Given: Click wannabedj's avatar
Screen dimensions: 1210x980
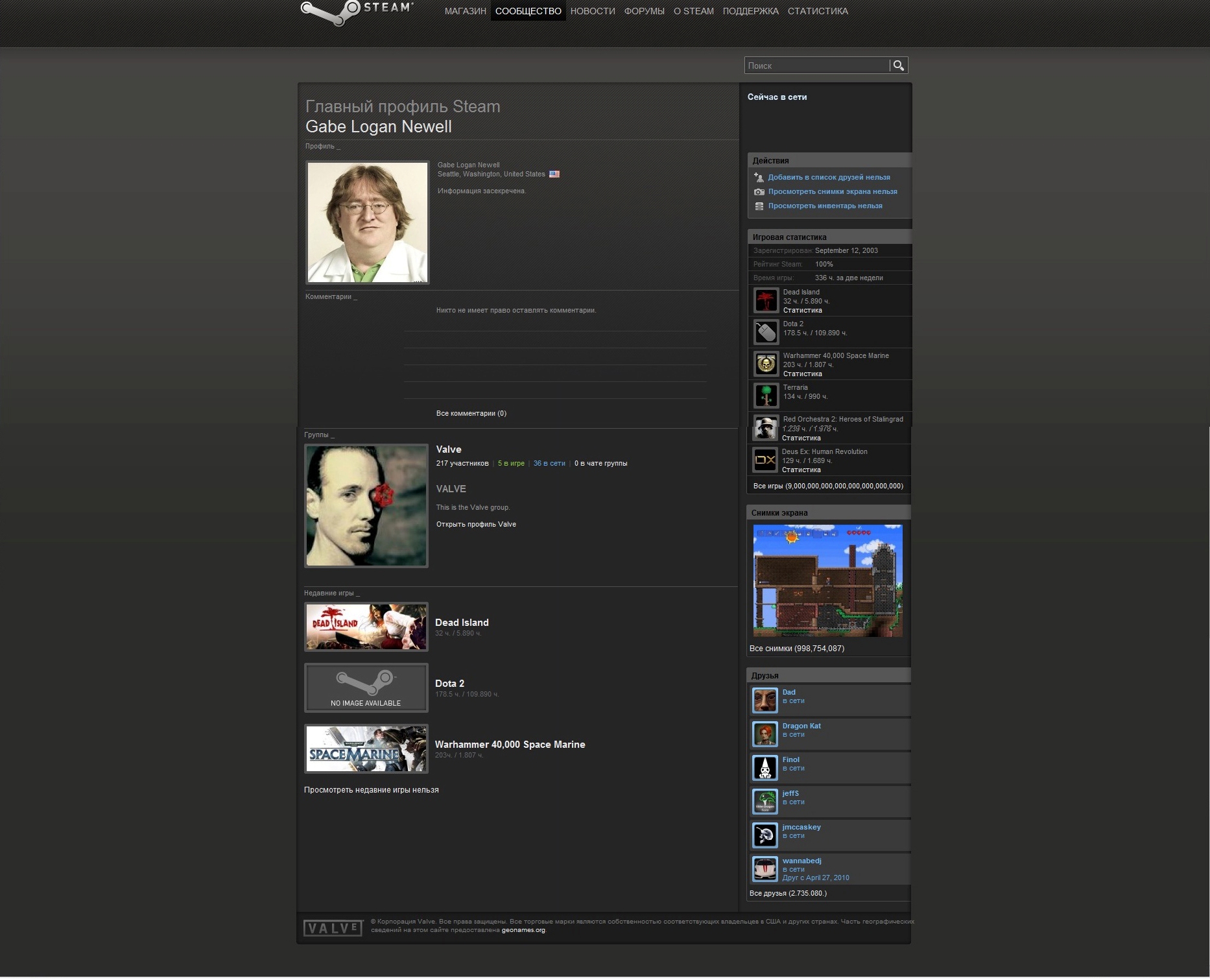Looking at the screenshot, I should pyautogui.click(x=765, y=869).
